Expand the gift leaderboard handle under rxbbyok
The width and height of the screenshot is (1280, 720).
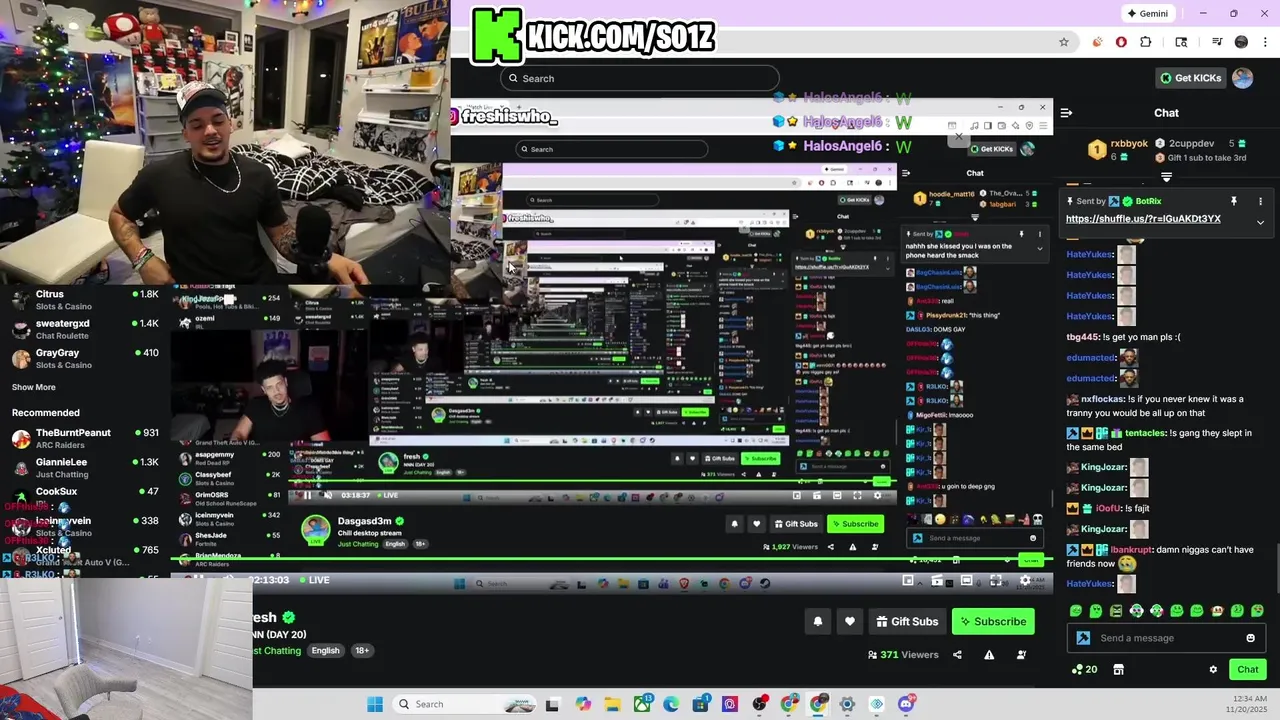click(1166, 177)
